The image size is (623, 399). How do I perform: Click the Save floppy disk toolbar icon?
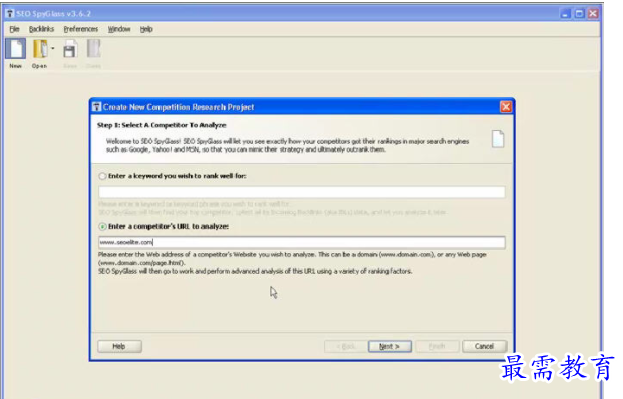pyautogui.click(x=70, y=49)
